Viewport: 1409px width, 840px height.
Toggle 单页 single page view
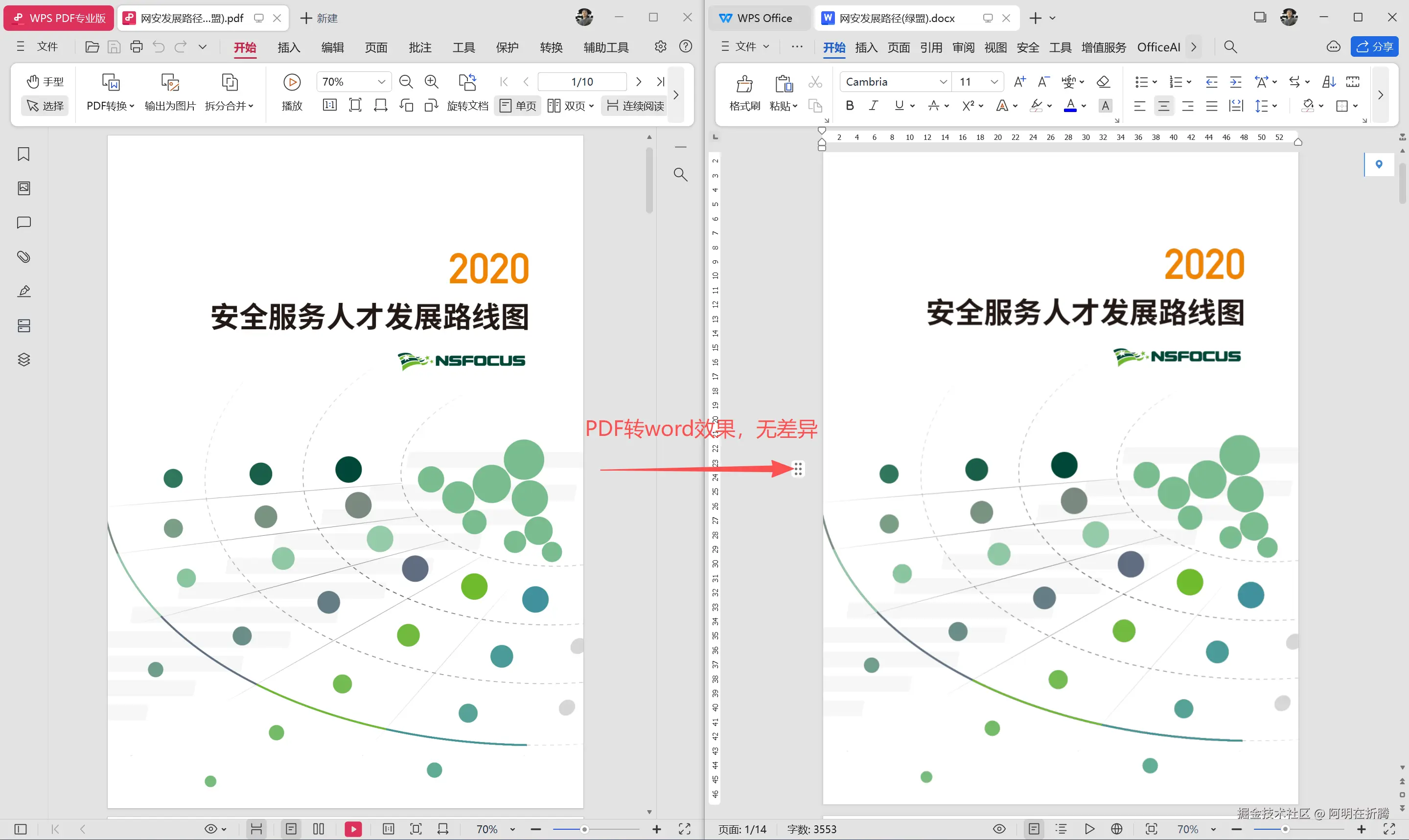(x=518, y=106)
